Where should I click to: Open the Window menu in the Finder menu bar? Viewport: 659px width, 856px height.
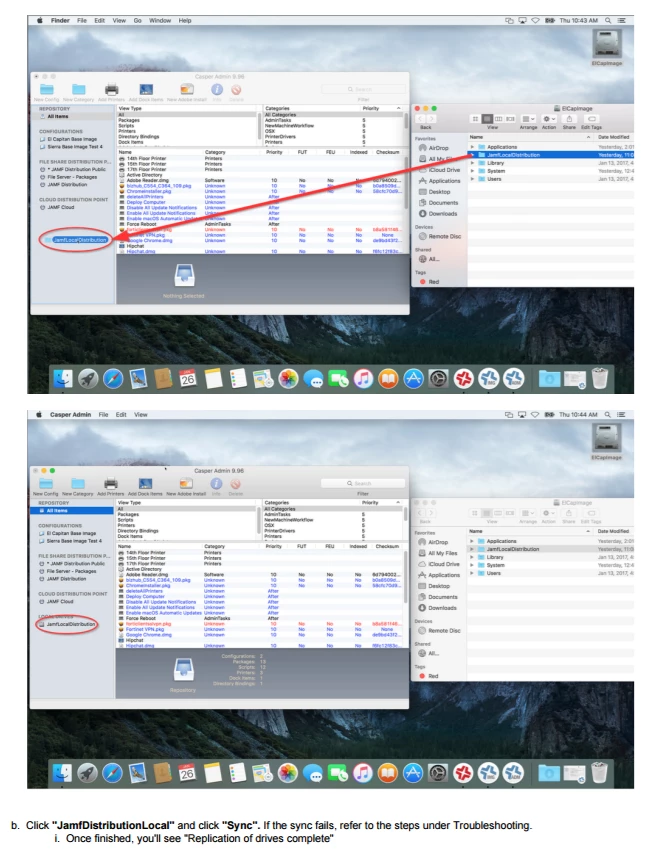pyautogui.click(x=160, y=20)
